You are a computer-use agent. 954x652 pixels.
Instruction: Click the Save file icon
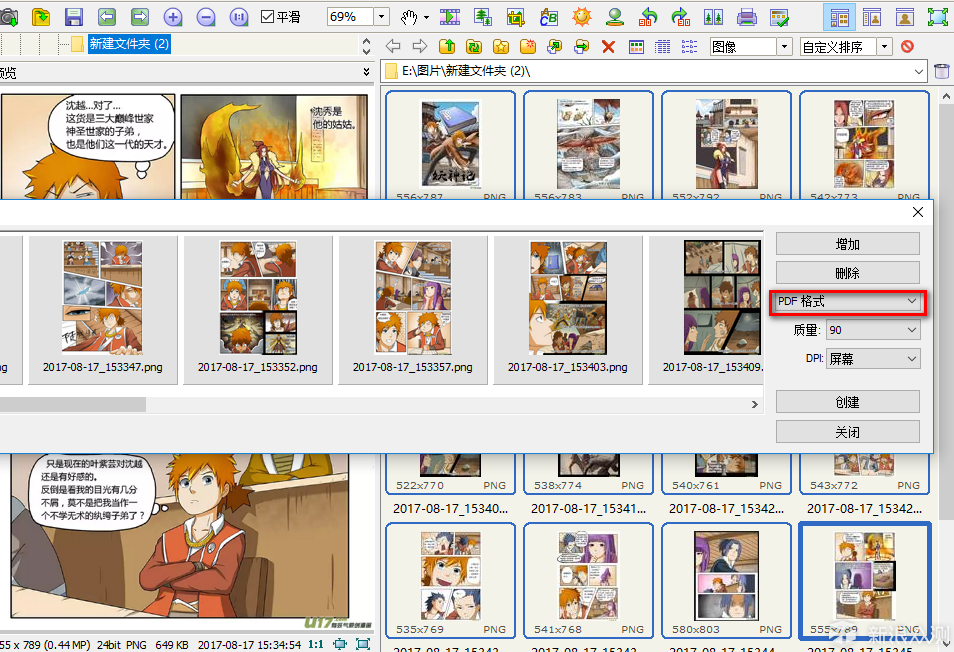point(73,16)
